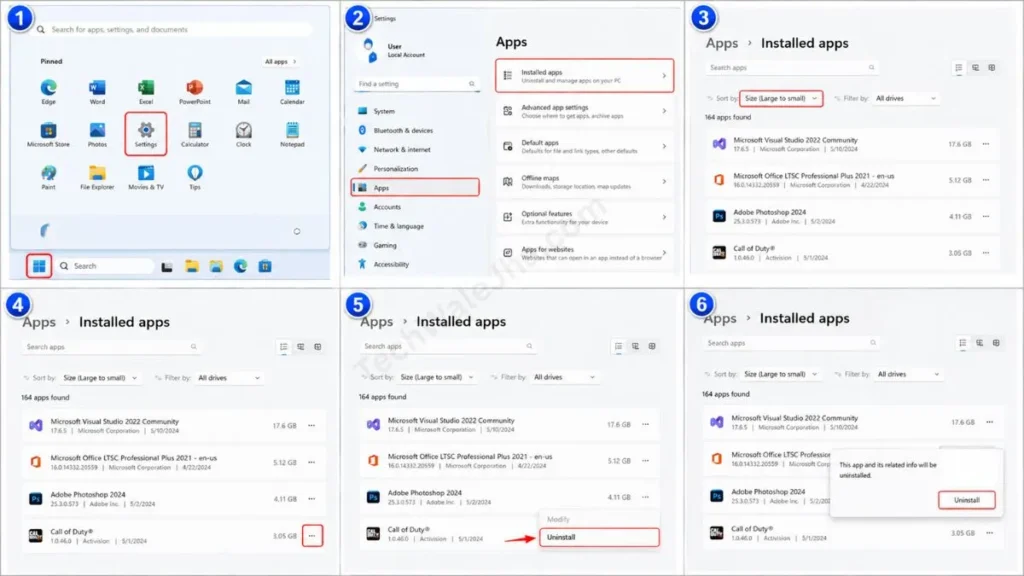Click the User Local Account profile

[x=394, y=50]
